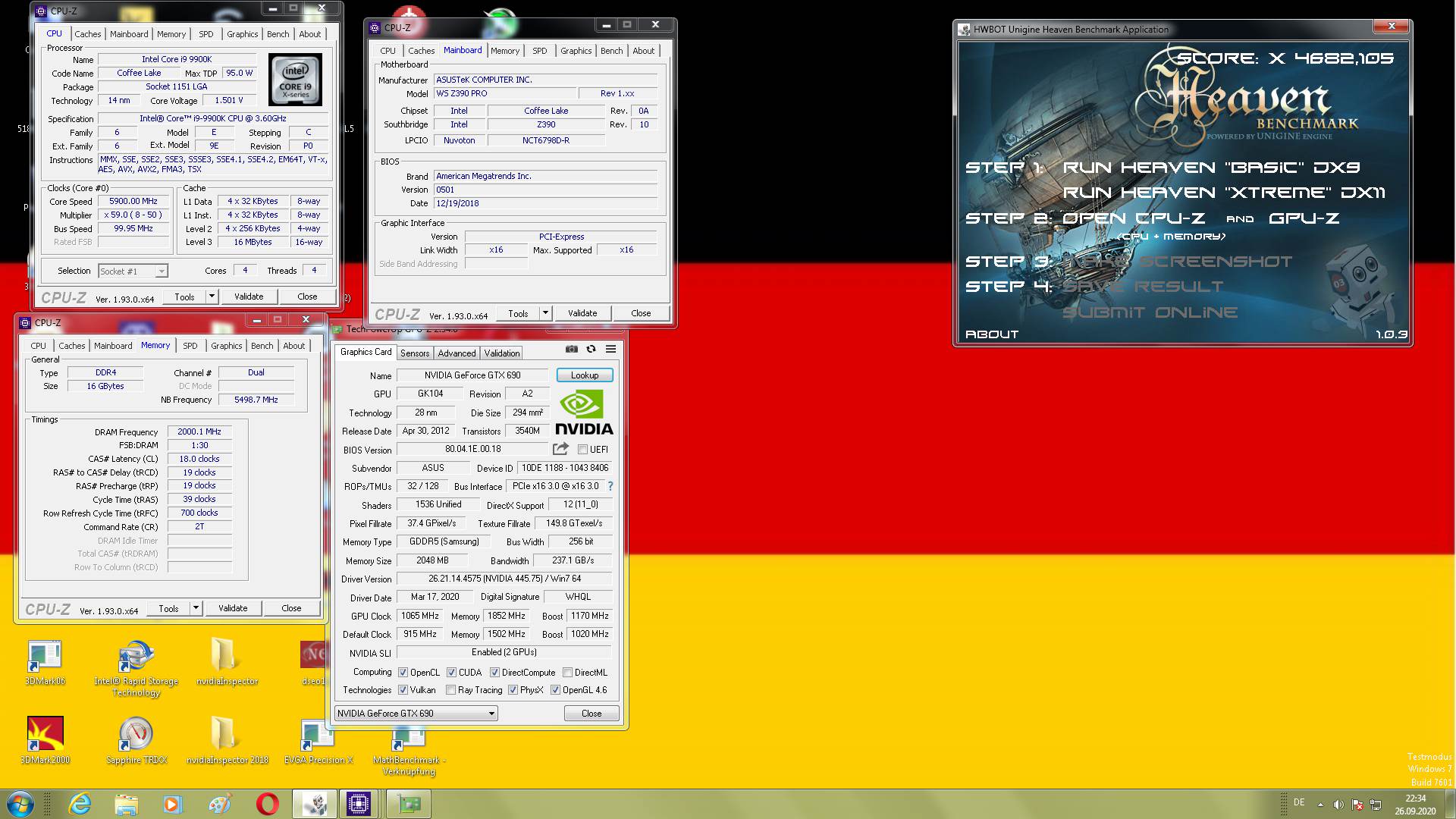The image size is (1456, 819).
Task: Launch Windows Media Player from the taskbar
Action: (x=172, y=804)
